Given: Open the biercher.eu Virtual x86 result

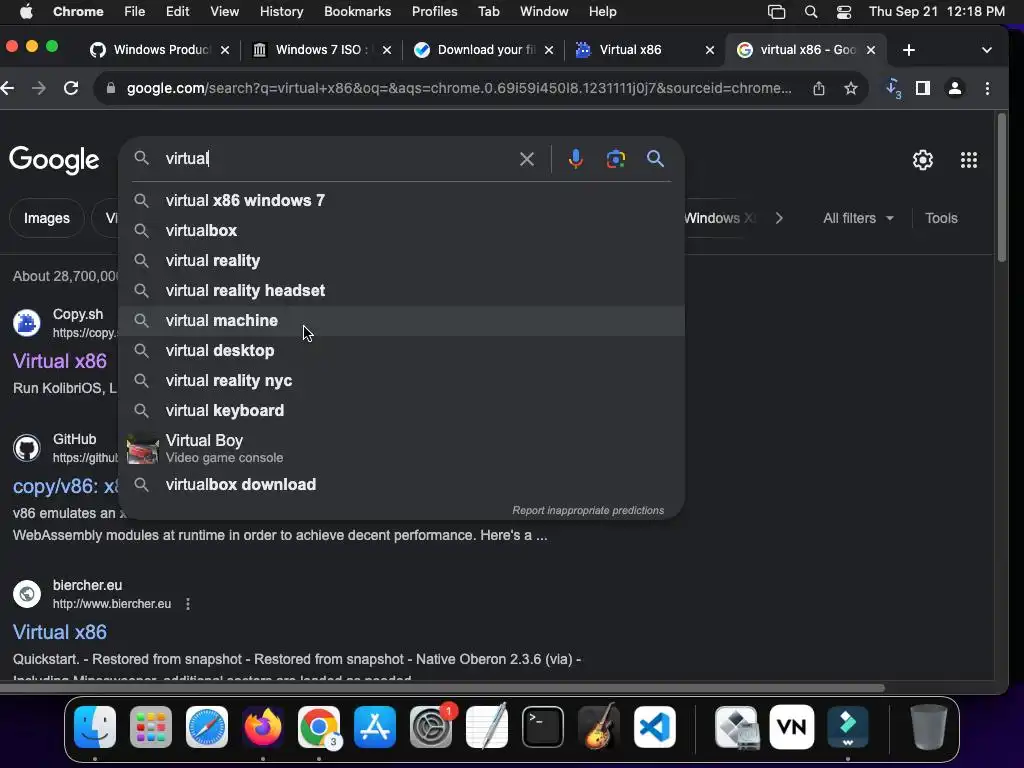Looking at the screenshot, I should tap(59, 632).
